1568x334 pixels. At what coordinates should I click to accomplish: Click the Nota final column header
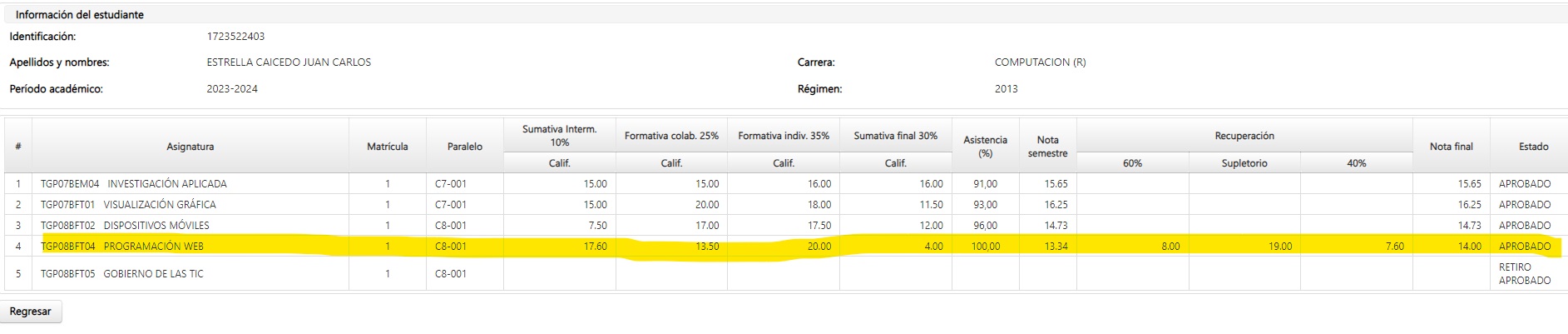(1452, 146)
